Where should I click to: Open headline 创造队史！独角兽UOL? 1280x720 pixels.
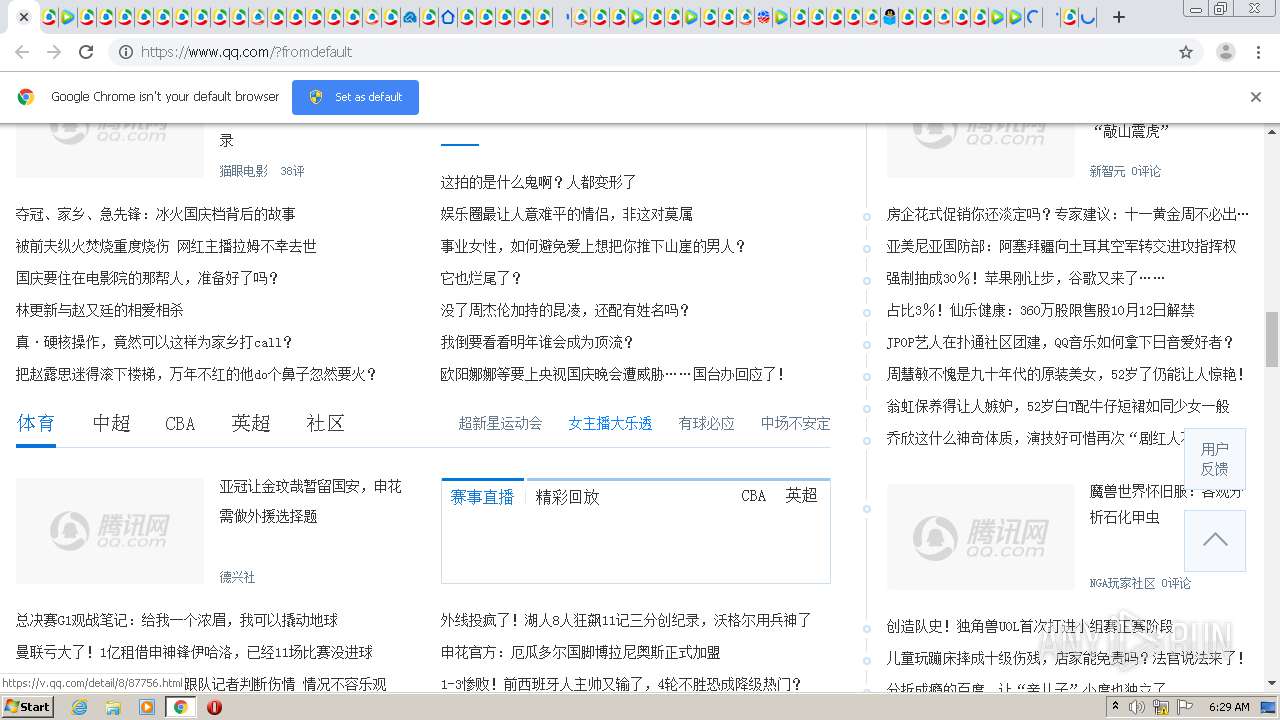click(1029, 626)
